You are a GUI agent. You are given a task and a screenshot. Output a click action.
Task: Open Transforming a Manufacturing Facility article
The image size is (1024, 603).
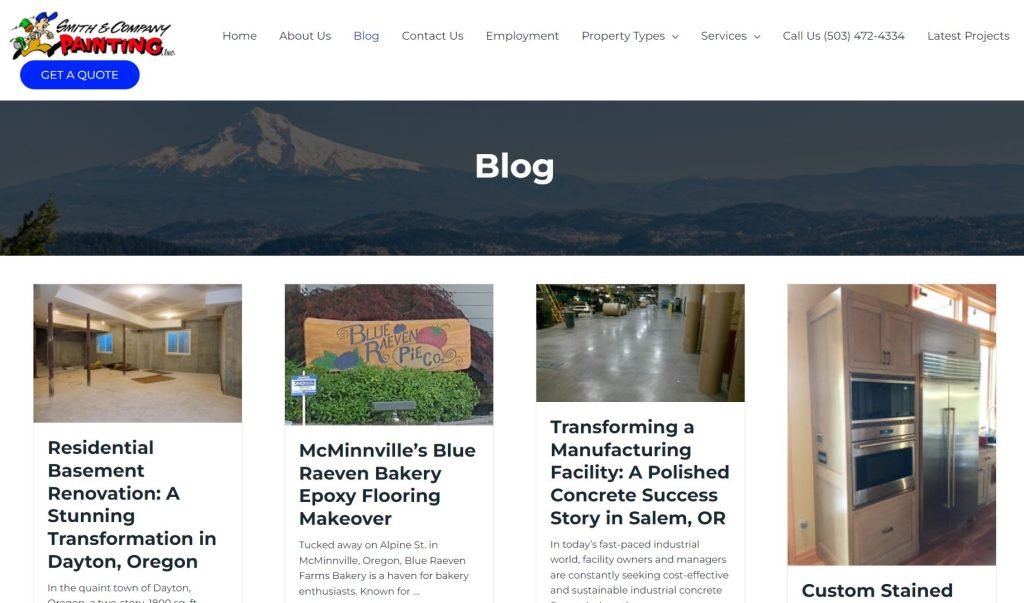coord(640,472)
